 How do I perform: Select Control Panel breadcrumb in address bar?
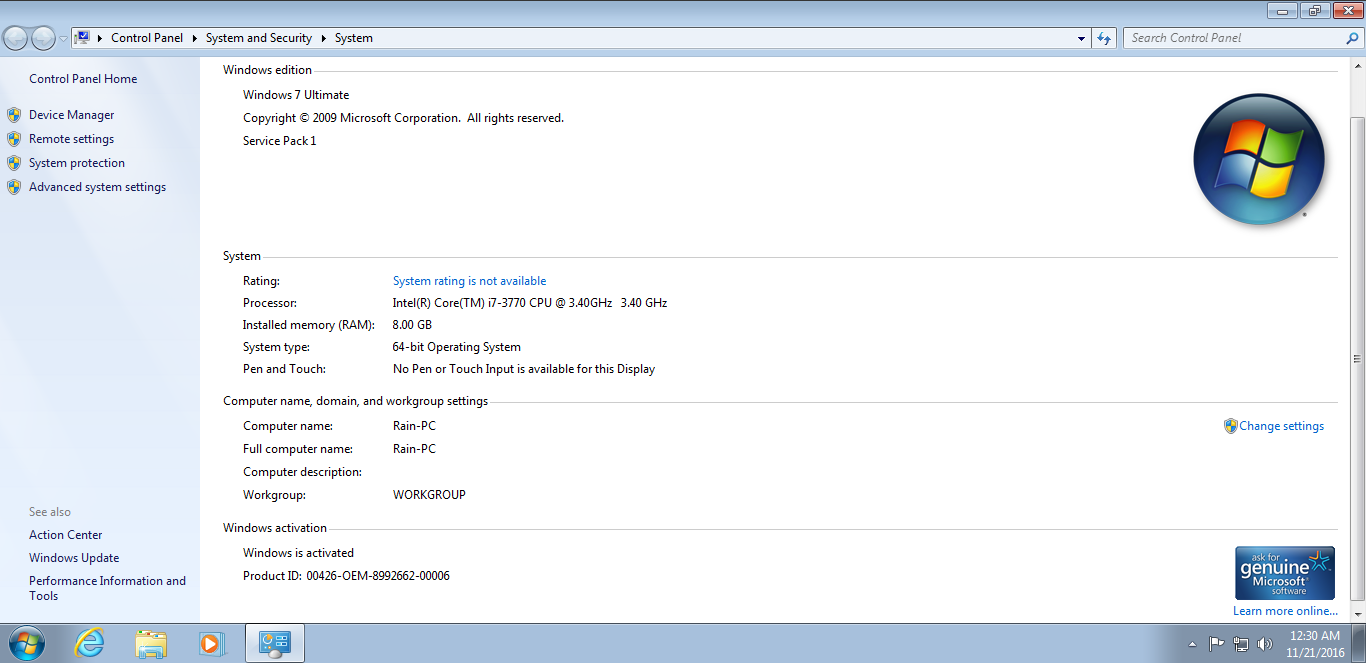tap(147, 38)
